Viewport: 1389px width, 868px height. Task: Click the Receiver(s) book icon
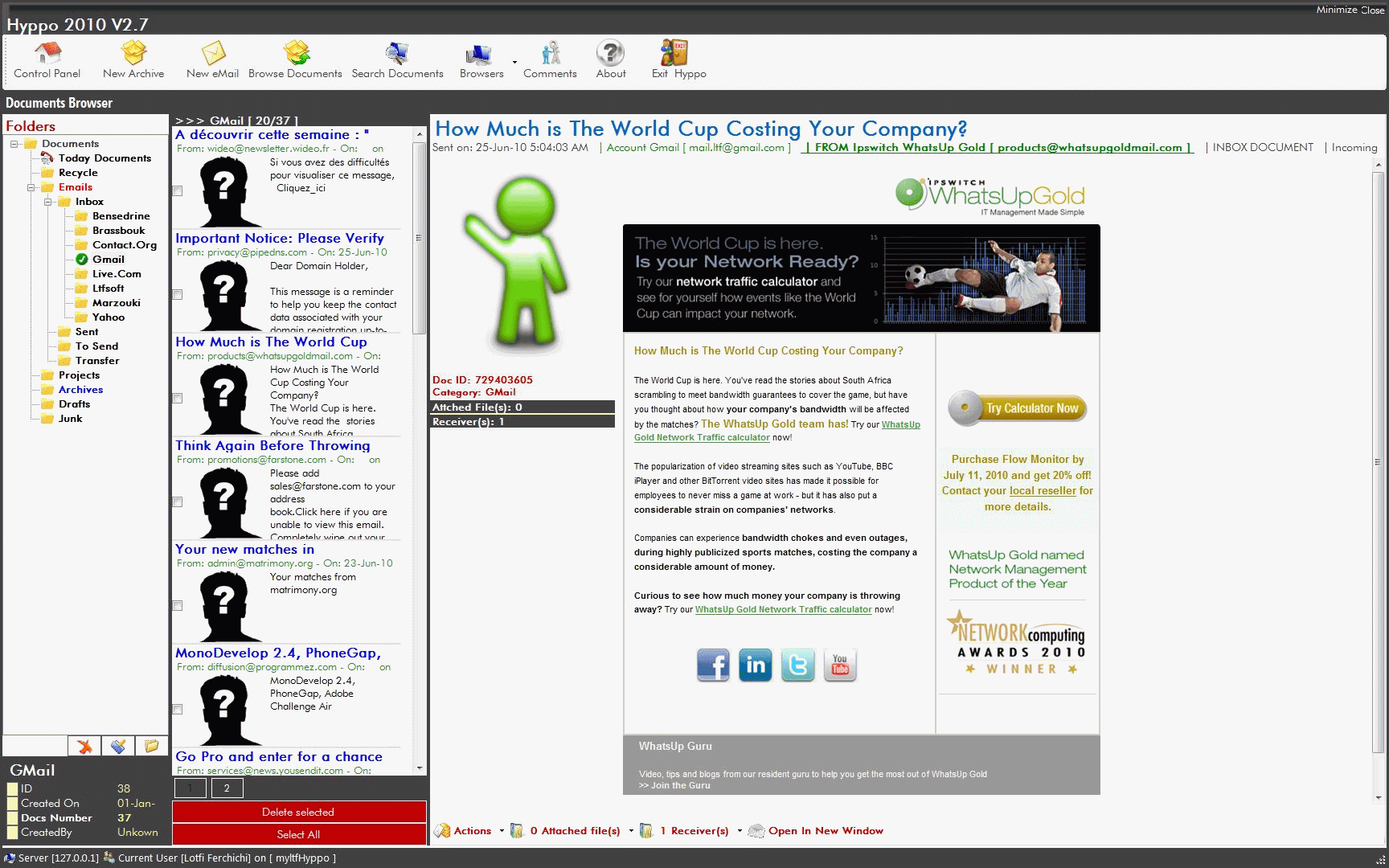647,831
